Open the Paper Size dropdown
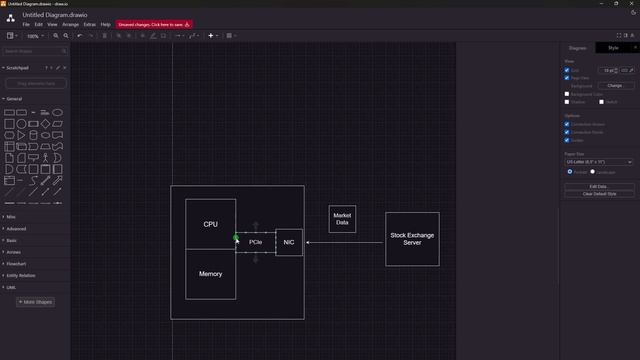The height and width of the screenshot is (360, 640). point(599,162)
